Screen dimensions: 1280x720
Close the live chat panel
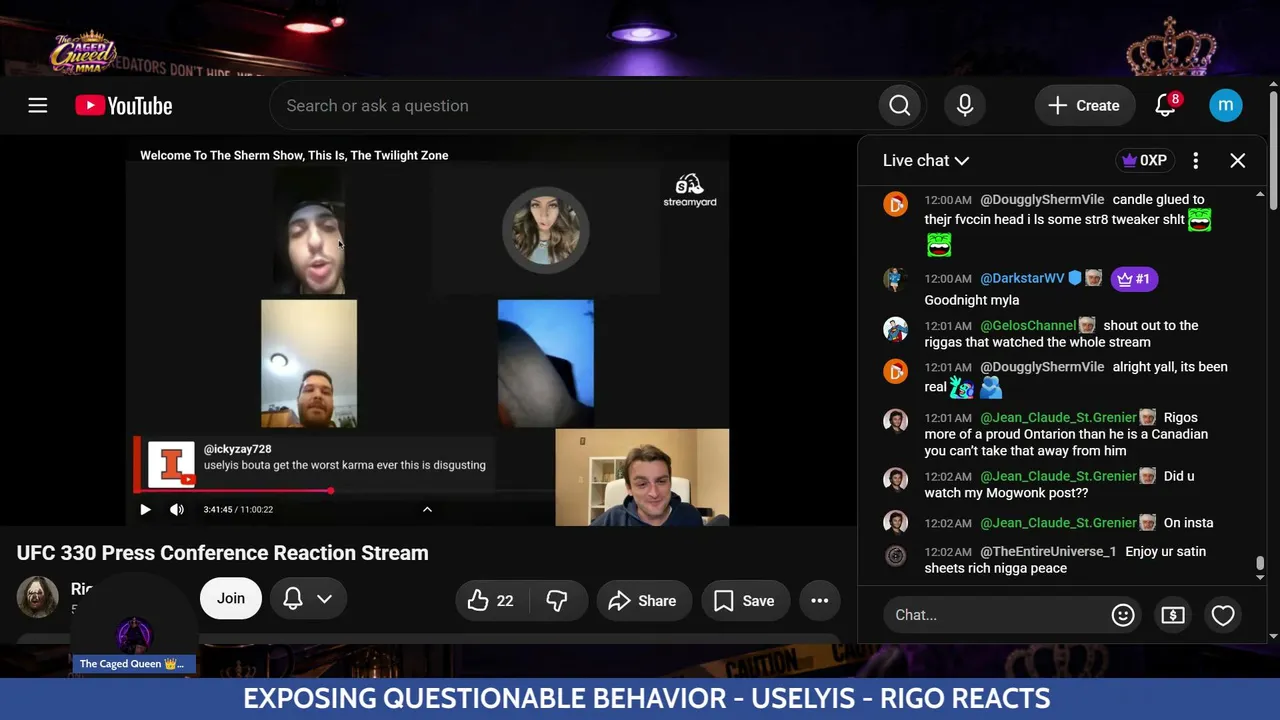[1238, 160]
